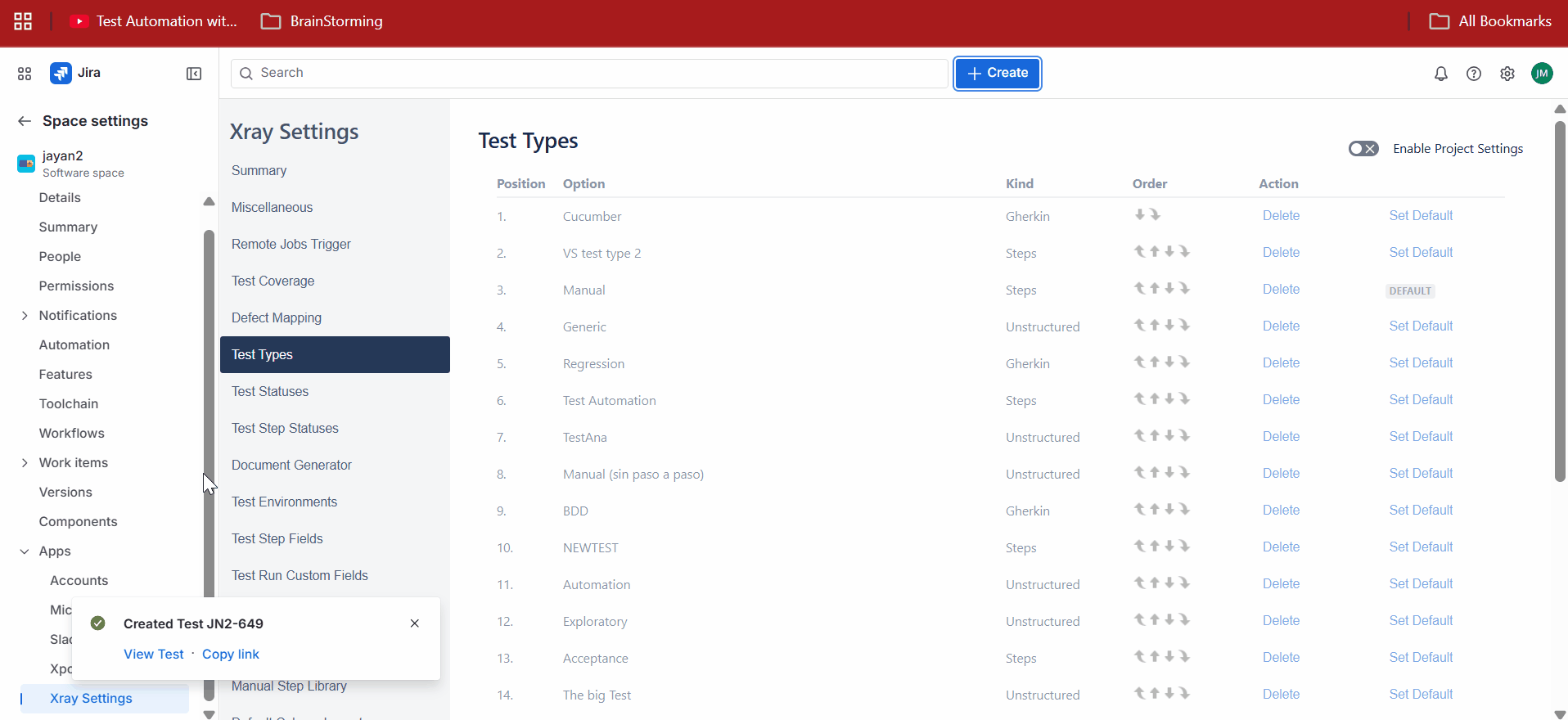Click the Create button
This screenshot has height=720, width=1568.
tap(997, 74)
